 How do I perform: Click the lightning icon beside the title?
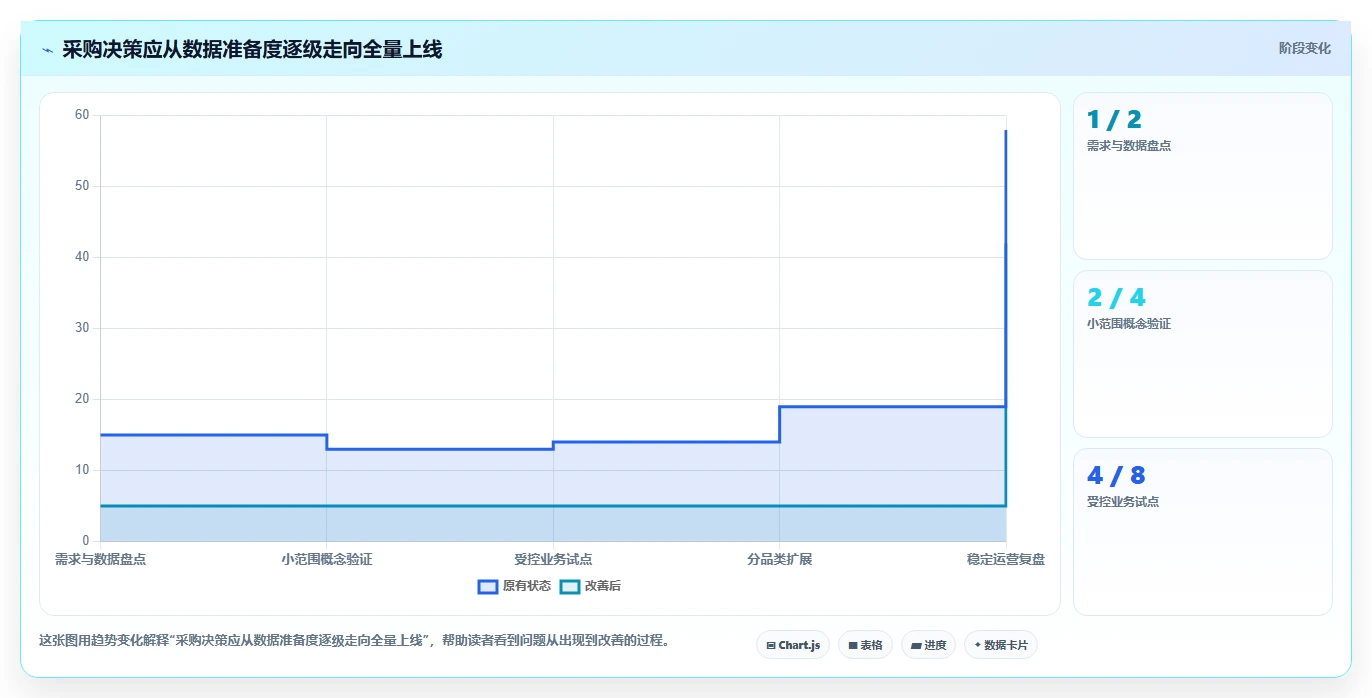click(x=47, y=50)
